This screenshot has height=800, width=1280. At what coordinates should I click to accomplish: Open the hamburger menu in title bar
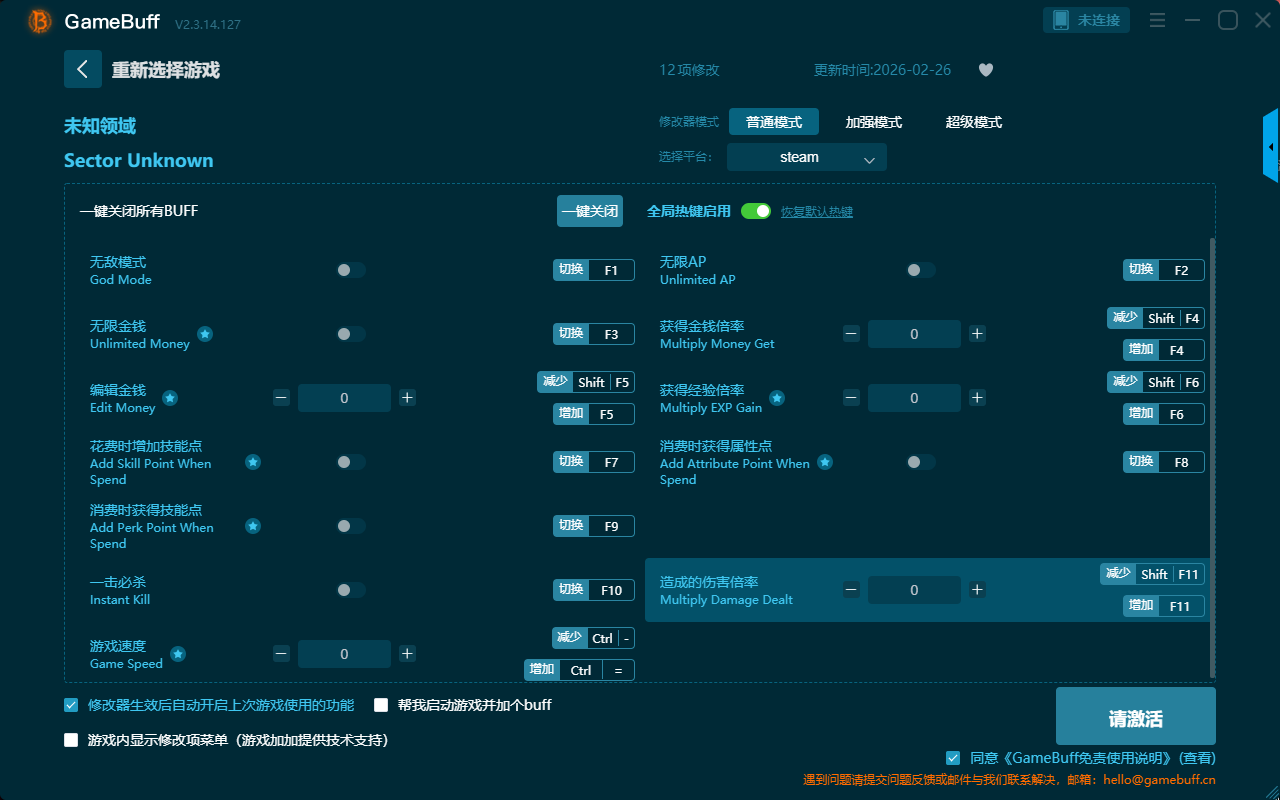[x=1157, y=20]
